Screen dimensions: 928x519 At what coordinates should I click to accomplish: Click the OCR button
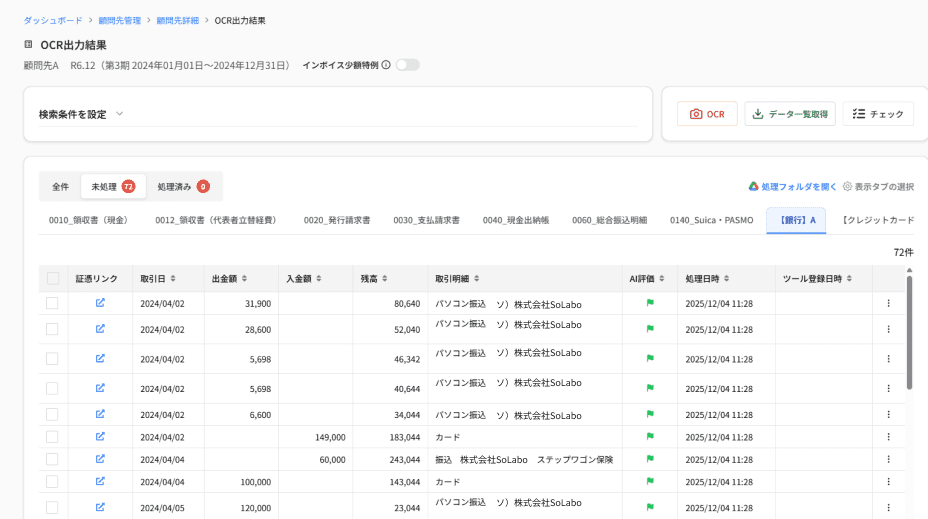point(706,114)
